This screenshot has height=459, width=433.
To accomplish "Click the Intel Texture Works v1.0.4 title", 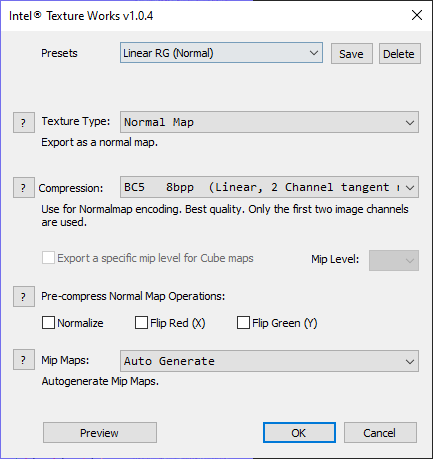I will coord(81,16).
